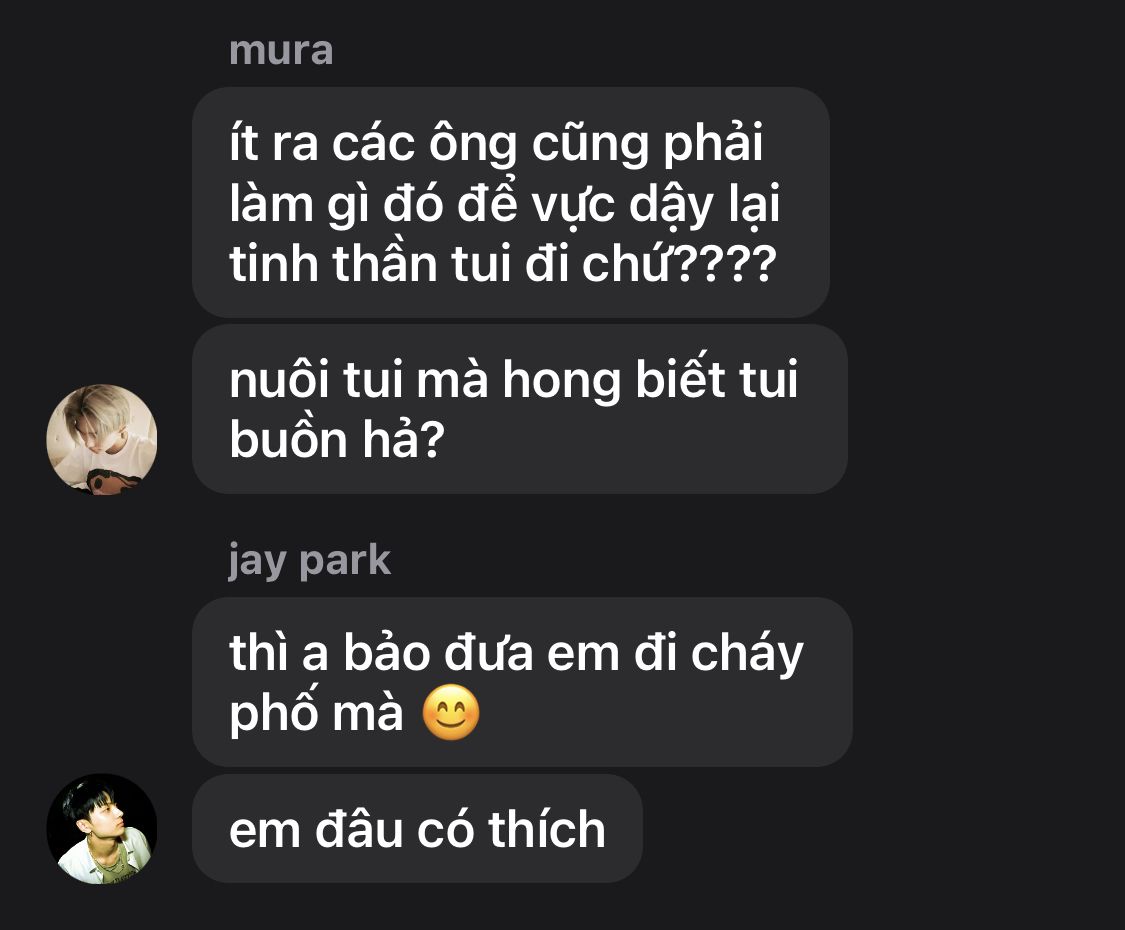Click the 'nuôi tui mà hong biết' message bubble
Screen dimensions: 1125x930
coord(519,409)
